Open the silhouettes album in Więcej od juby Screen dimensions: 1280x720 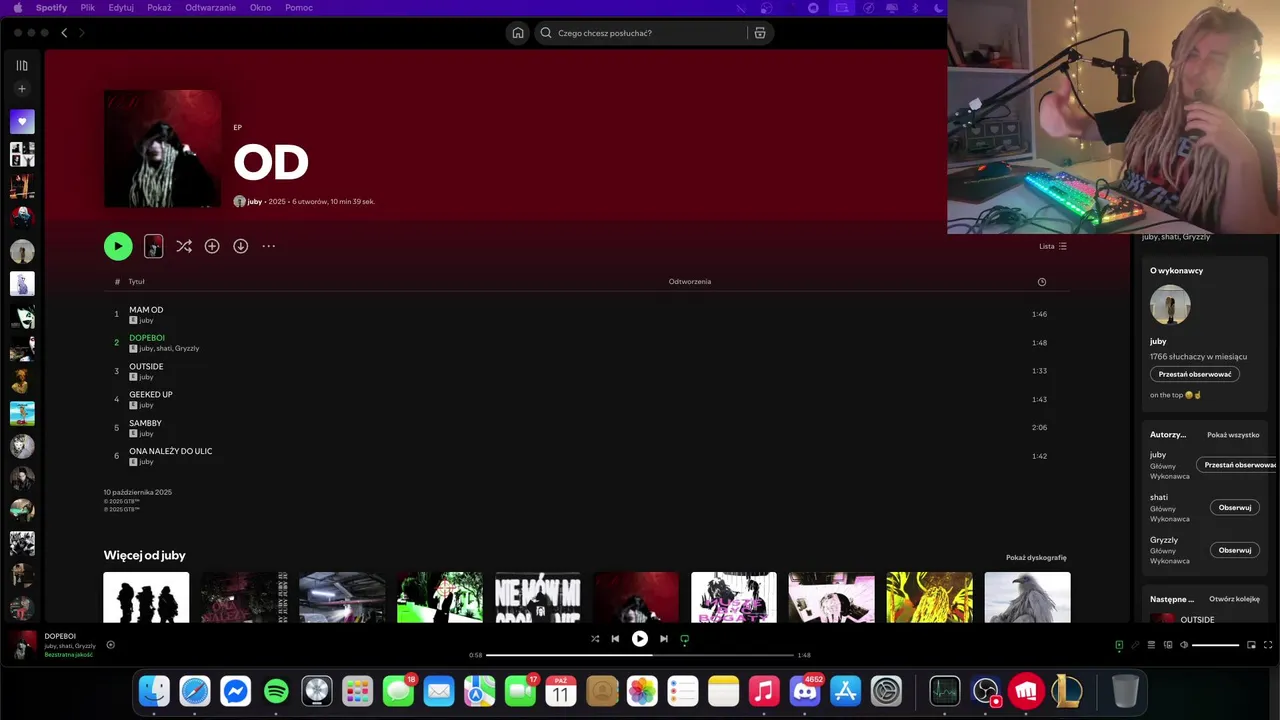pyautogui.click(x=146, y=598)
